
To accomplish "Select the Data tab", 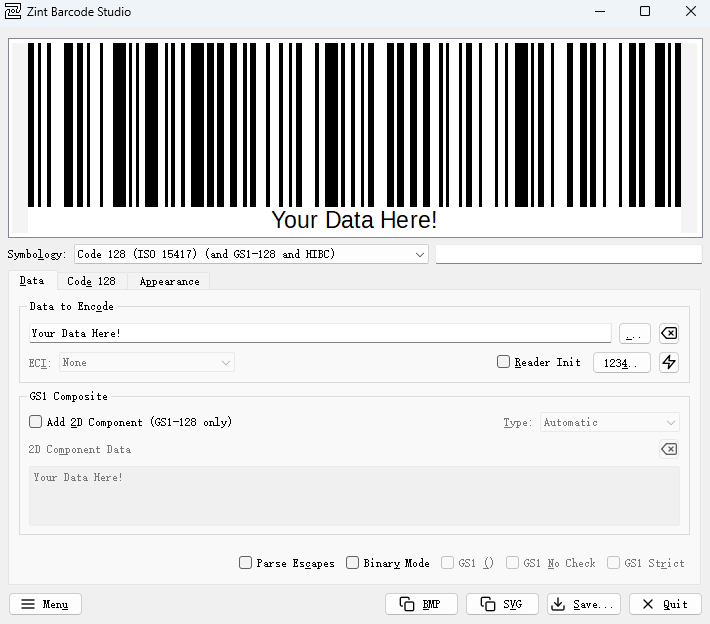I will [x=32, y=282].
